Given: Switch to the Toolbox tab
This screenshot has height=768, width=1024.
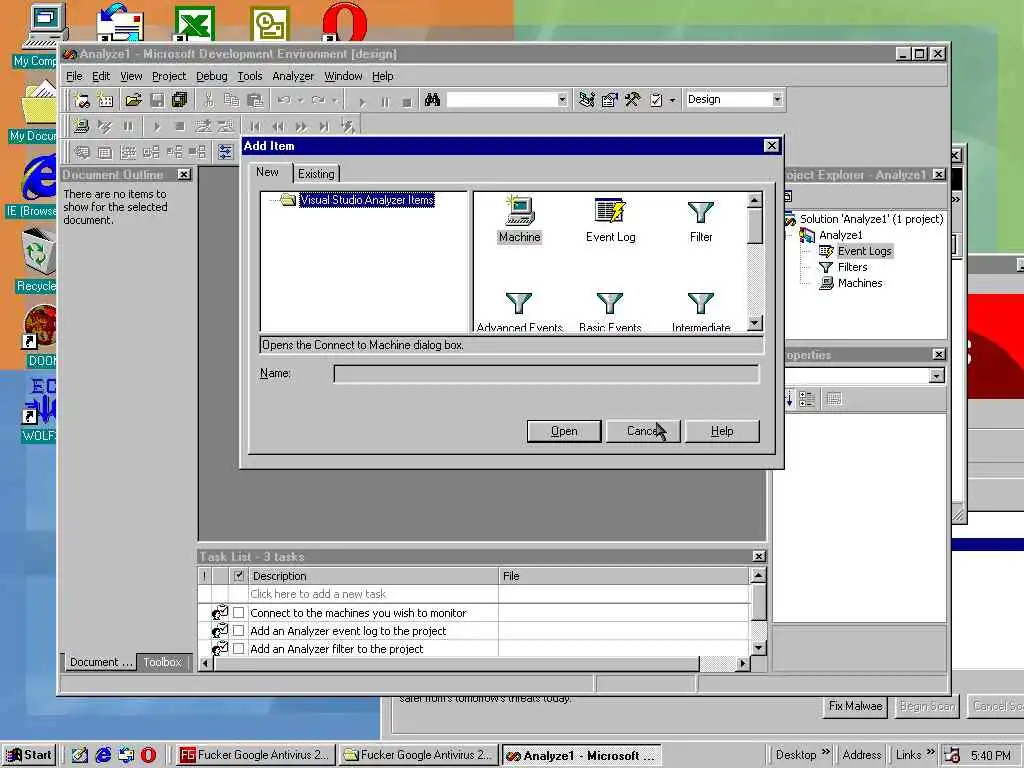Looking at the screenshot, I should pos(163,662).
